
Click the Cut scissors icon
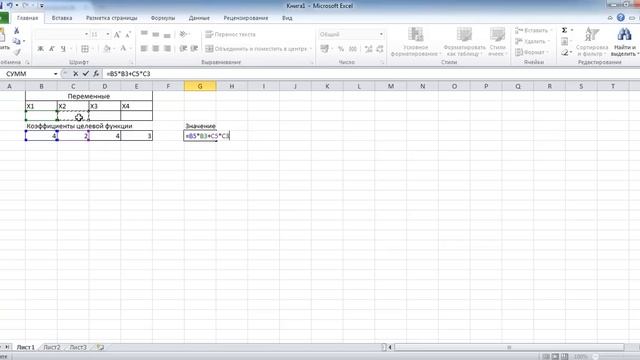point(17,31)
